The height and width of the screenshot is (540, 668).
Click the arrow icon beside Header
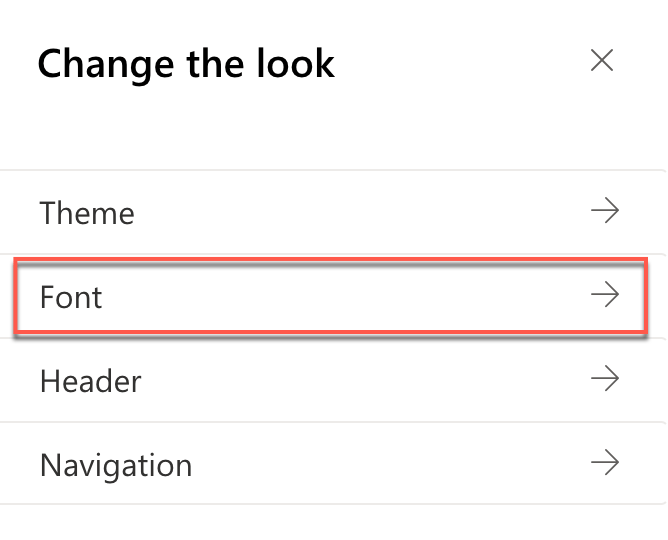(x=604, y=379)
